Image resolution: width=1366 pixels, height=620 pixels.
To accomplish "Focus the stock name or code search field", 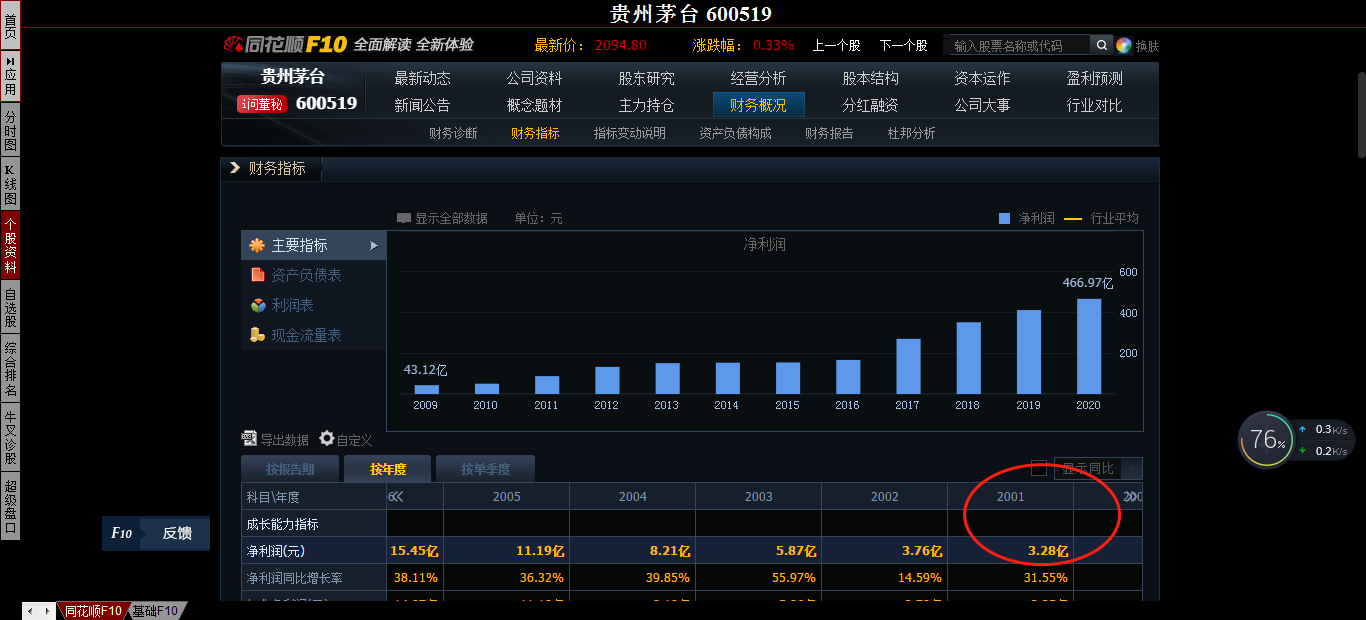I will (1017, 45).
